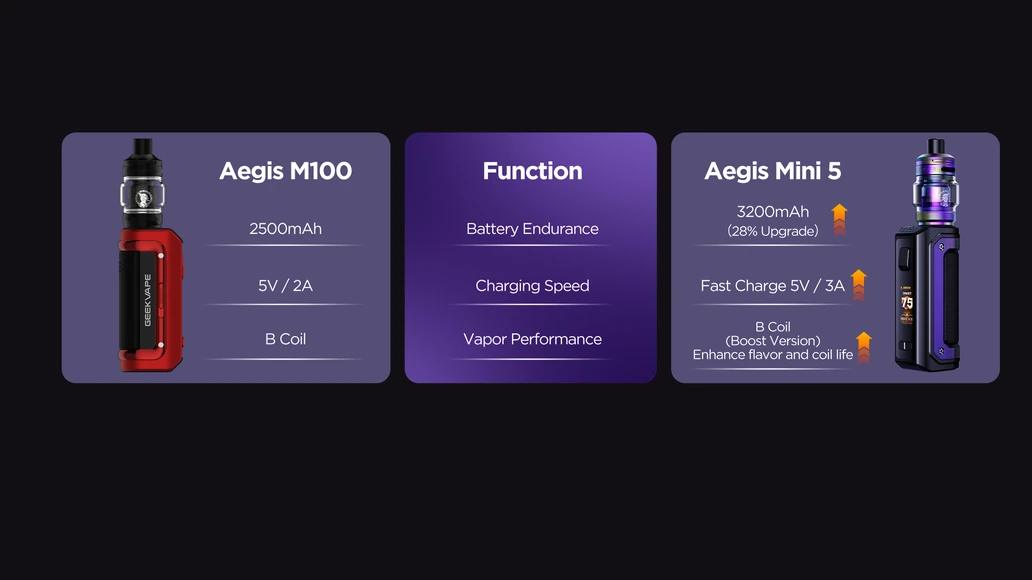Viewport: 1032px width, 580px height.
Task: Select the red Aegis M100 device image
Action: [151, 255]
